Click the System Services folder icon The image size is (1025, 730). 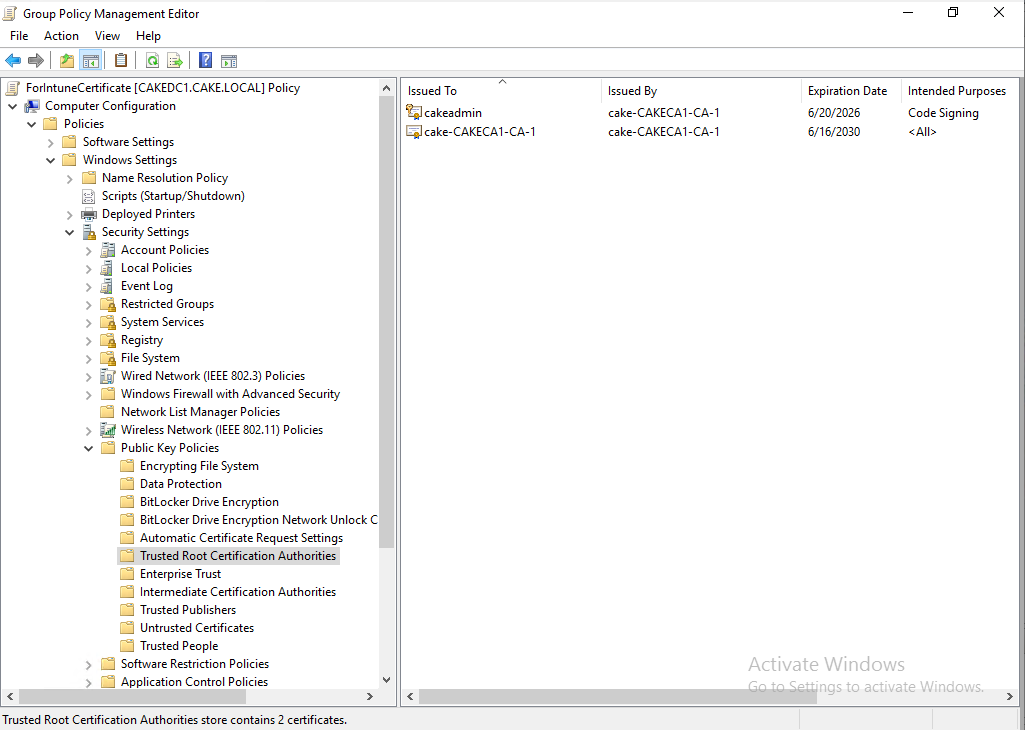pyautogui.click(x=108, y=322)
